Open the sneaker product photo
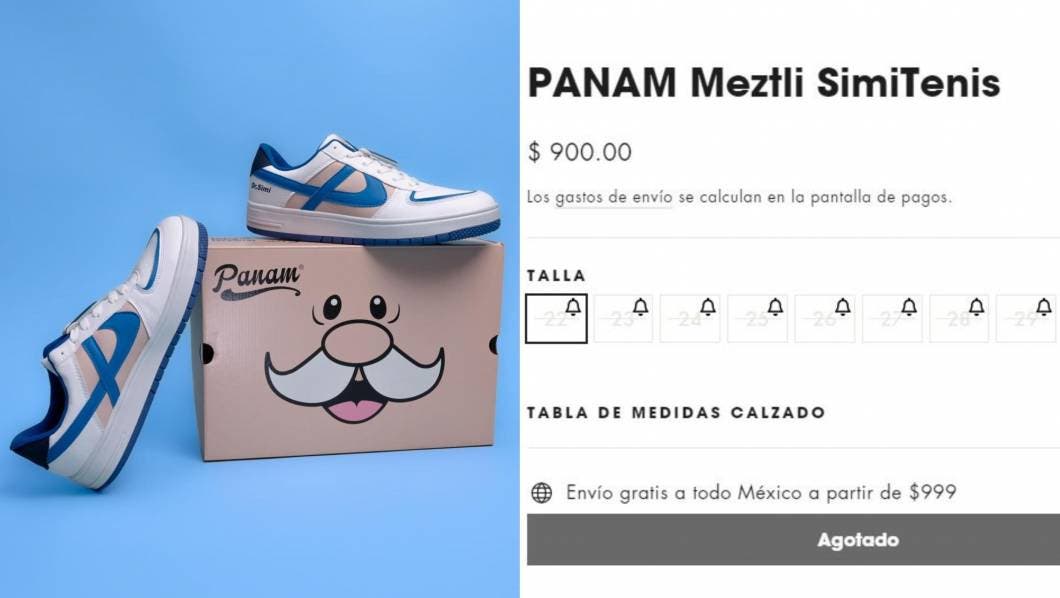The image size is (1060, 598). click(x=260, y=299)
